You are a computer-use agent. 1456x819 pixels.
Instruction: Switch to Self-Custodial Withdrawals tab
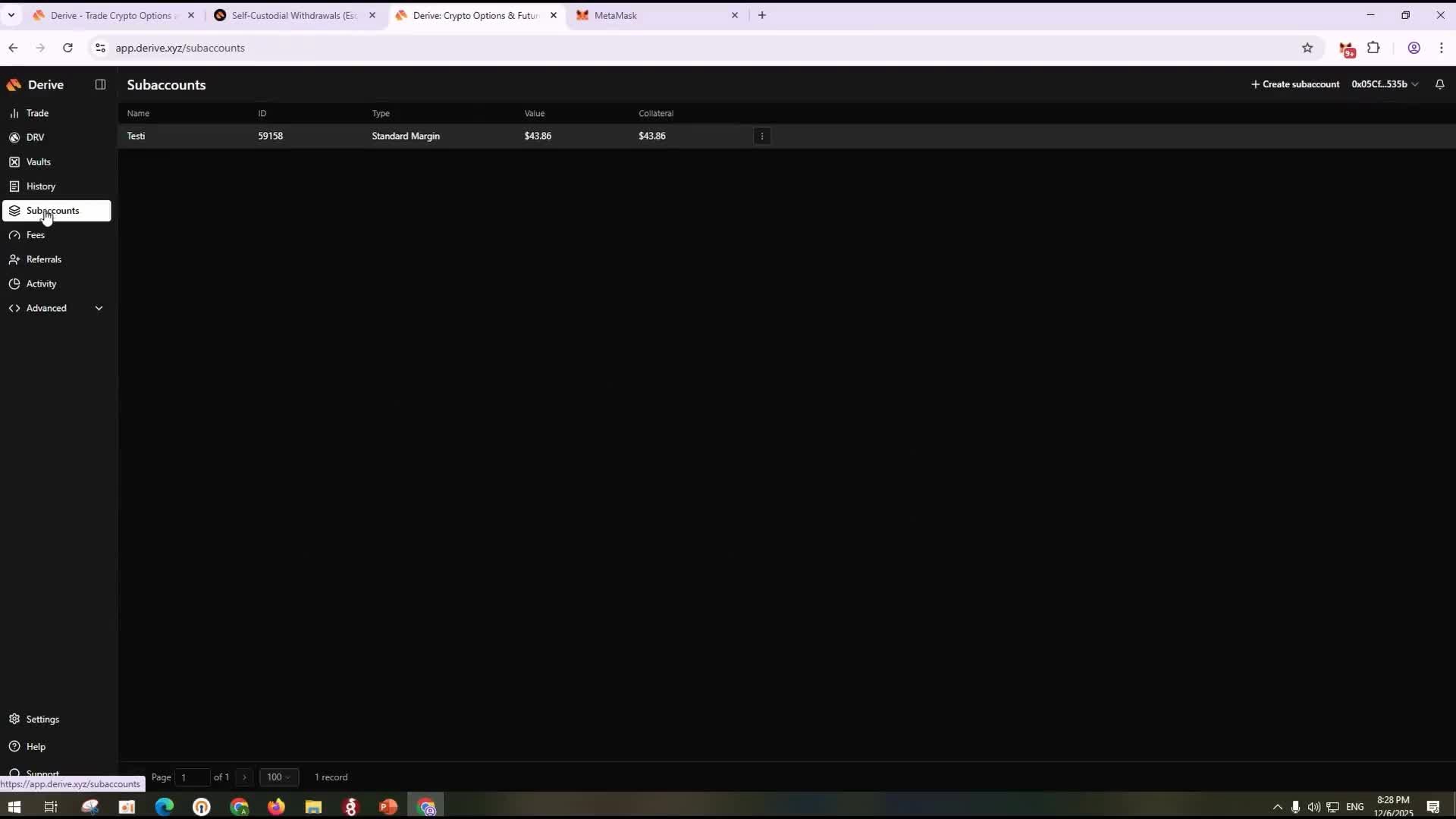click(x=293, y=15)
